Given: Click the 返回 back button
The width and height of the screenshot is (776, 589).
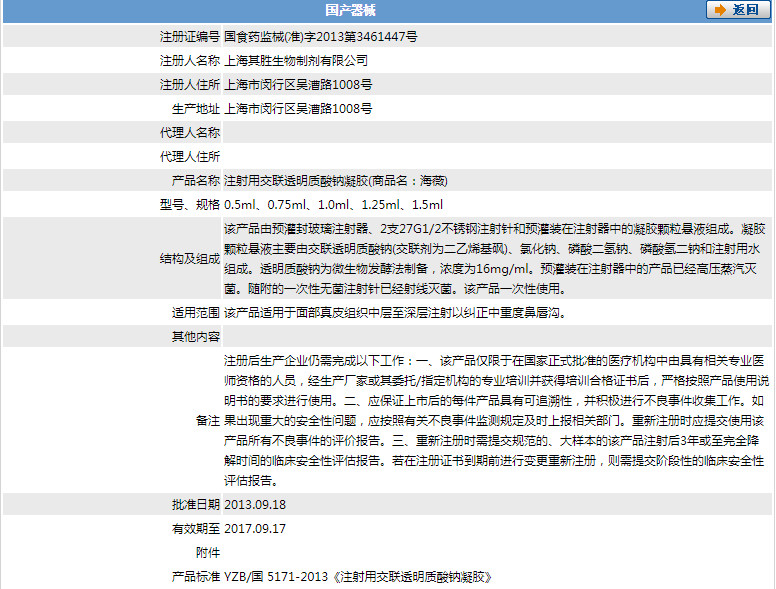Looking at the screenshot, I should click(x=738, y=9).
